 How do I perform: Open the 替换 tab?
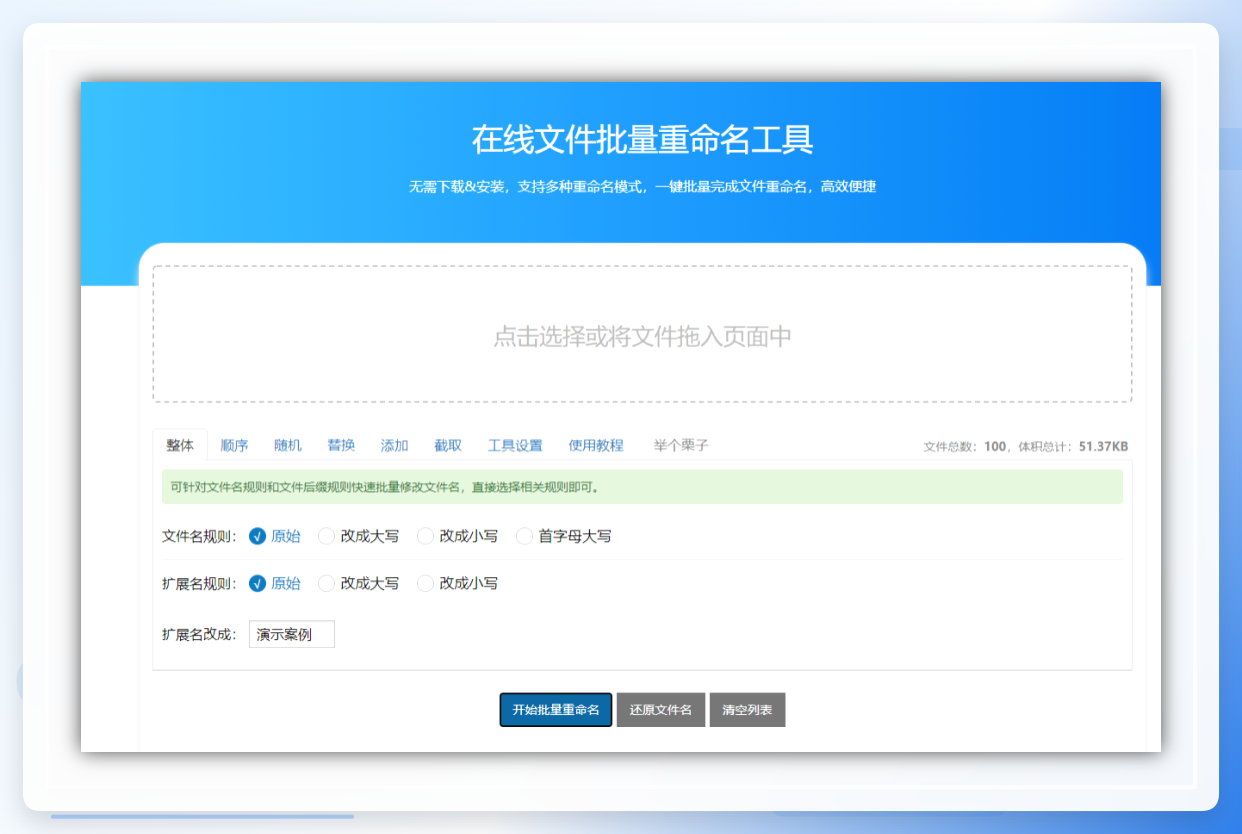pyautogui.click(x=341, y=445)
